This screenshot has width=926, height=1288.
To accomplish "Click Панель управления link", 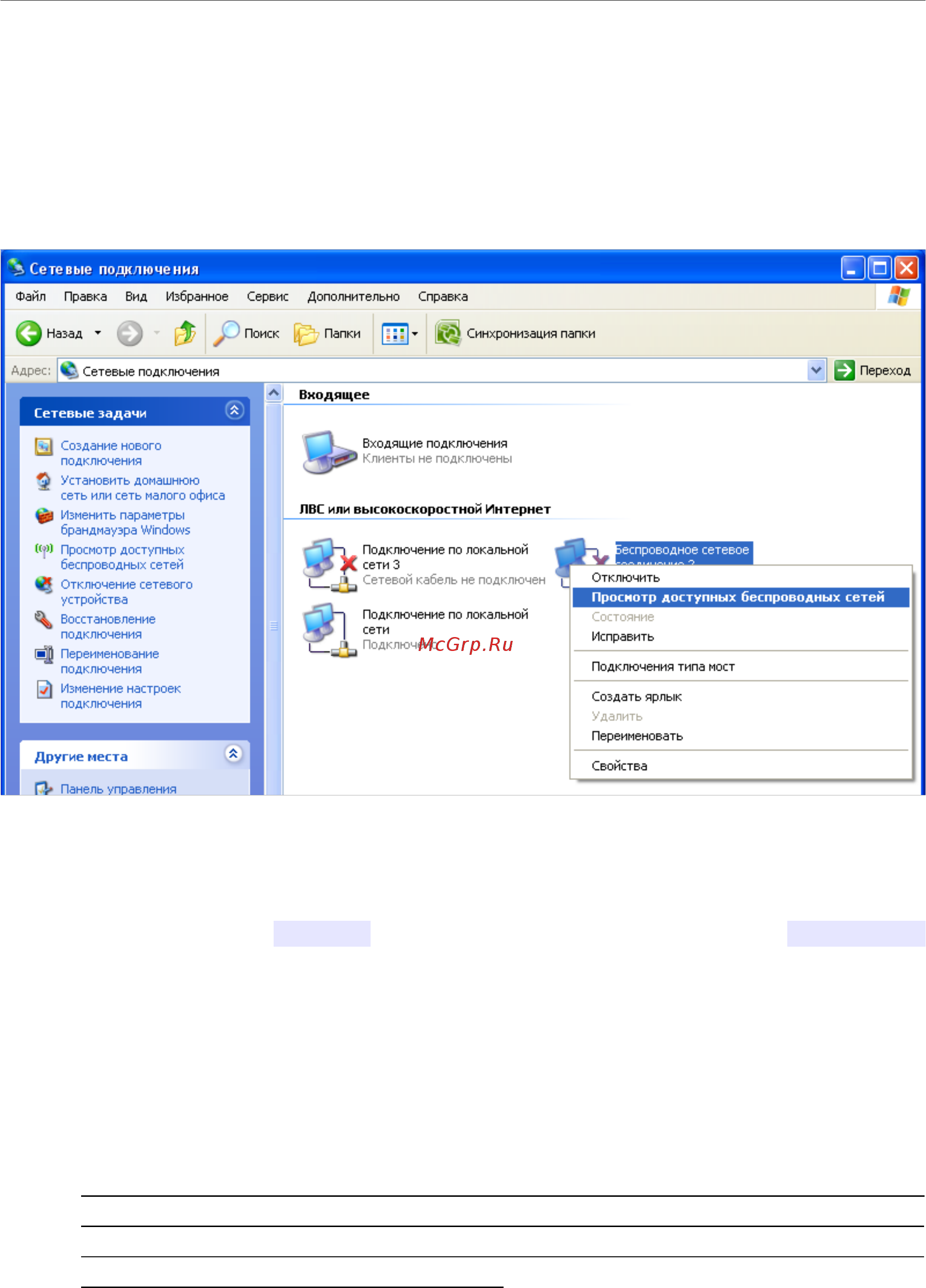I will [119, 789].
